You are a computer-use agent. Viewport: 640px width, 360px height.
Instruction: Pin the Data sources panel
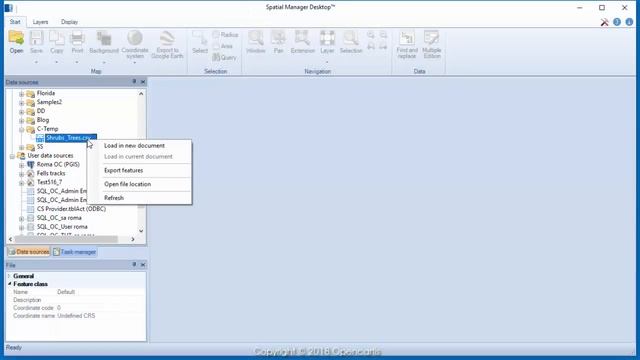[x=134, y=82]
